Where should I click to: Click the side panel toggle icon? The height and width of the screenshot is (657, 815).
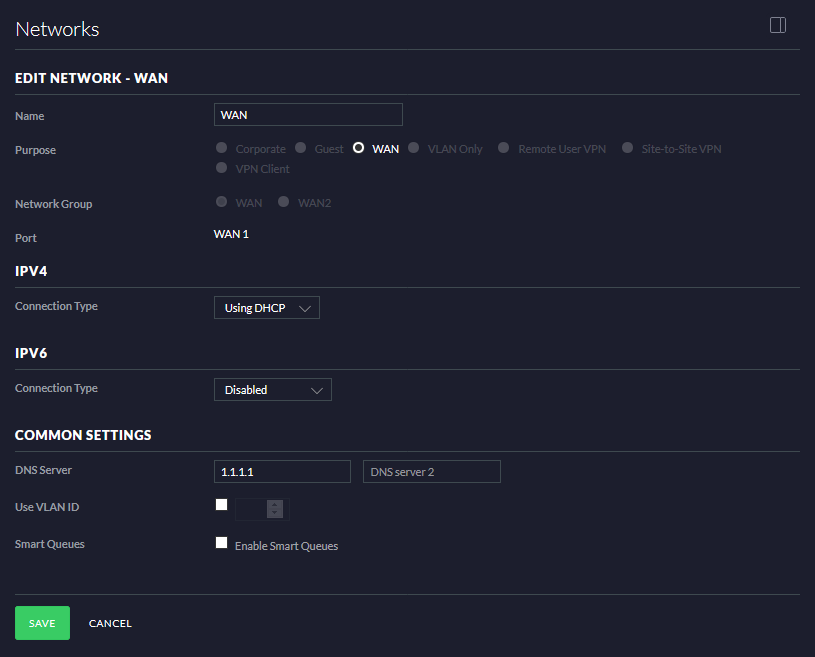pos(777,25)
